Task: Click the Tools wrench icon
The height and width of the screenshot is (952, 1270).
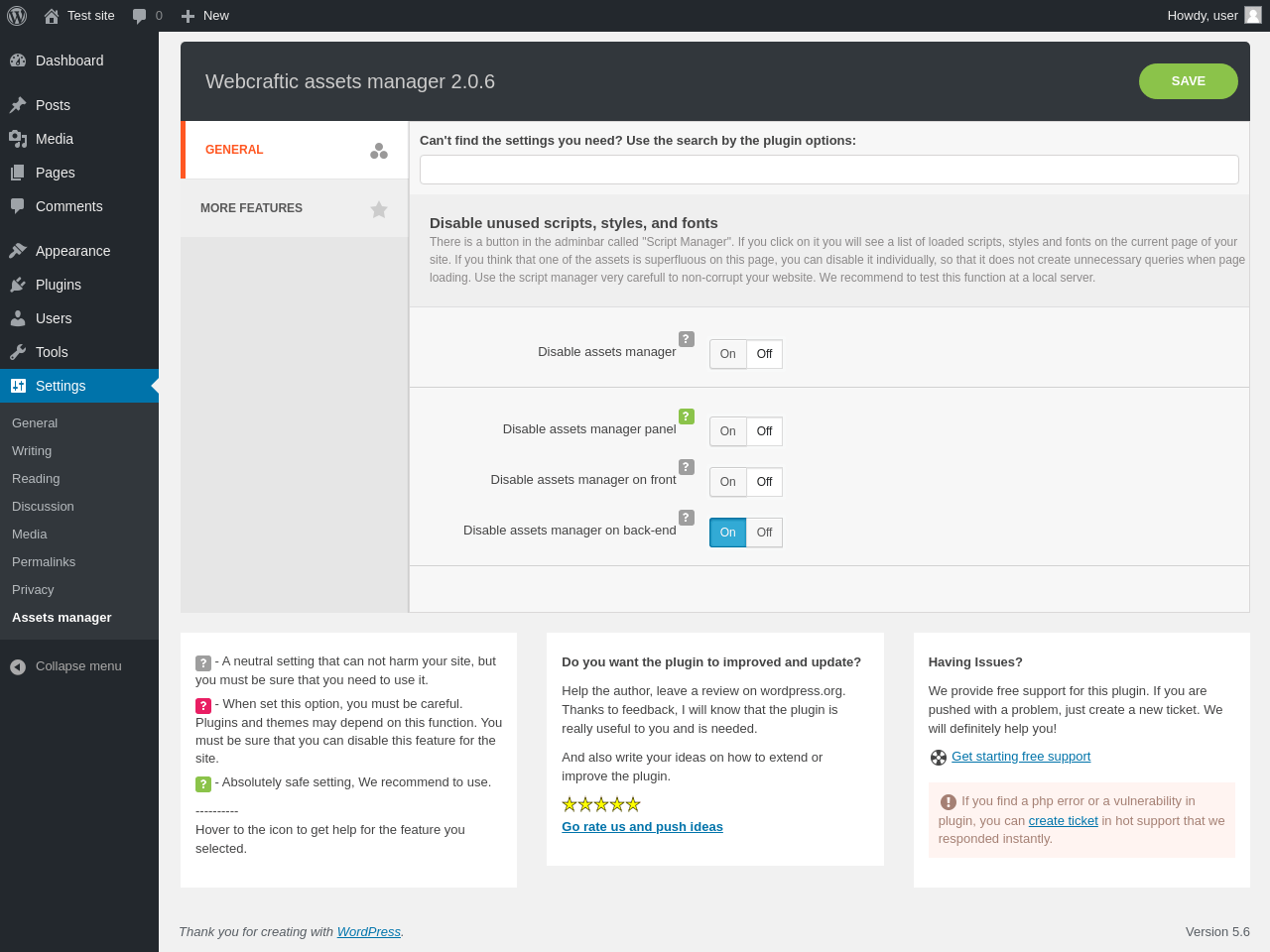Action: pos(18,352)
